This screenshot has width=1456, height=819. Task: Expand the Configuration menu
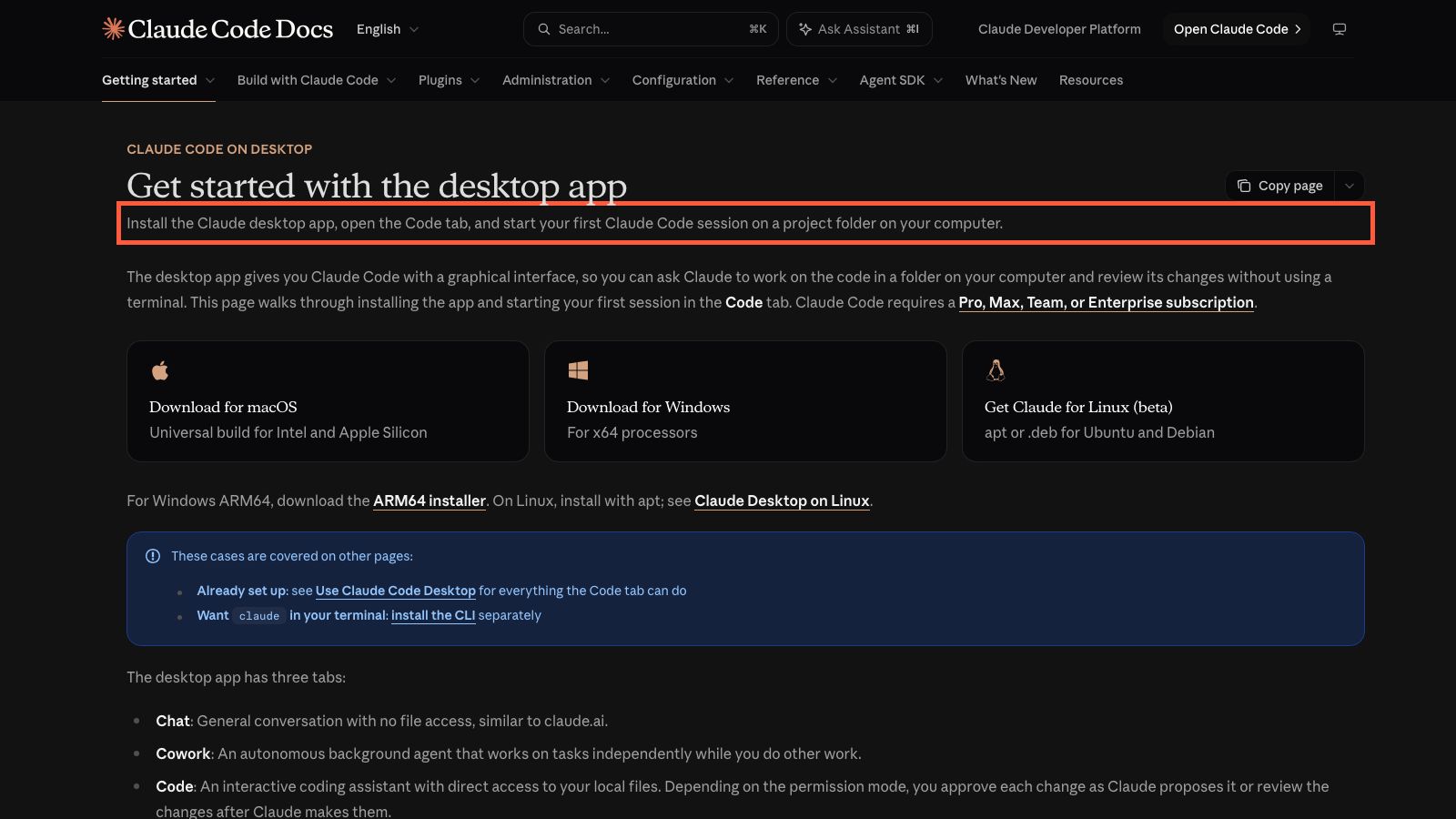click(682, 80)
